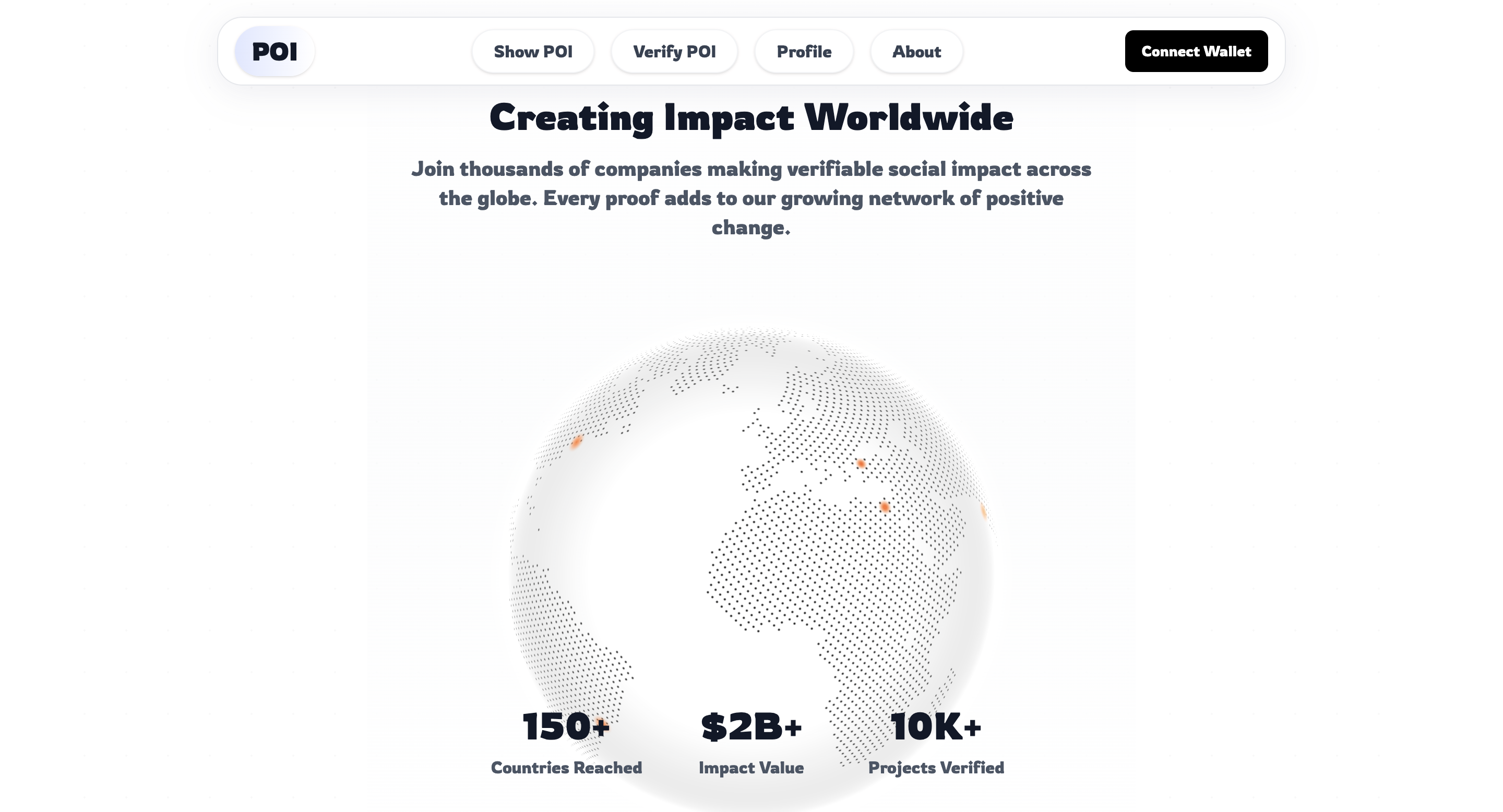
Task: Click the 150+ statistic number
Action: [565, 727]
